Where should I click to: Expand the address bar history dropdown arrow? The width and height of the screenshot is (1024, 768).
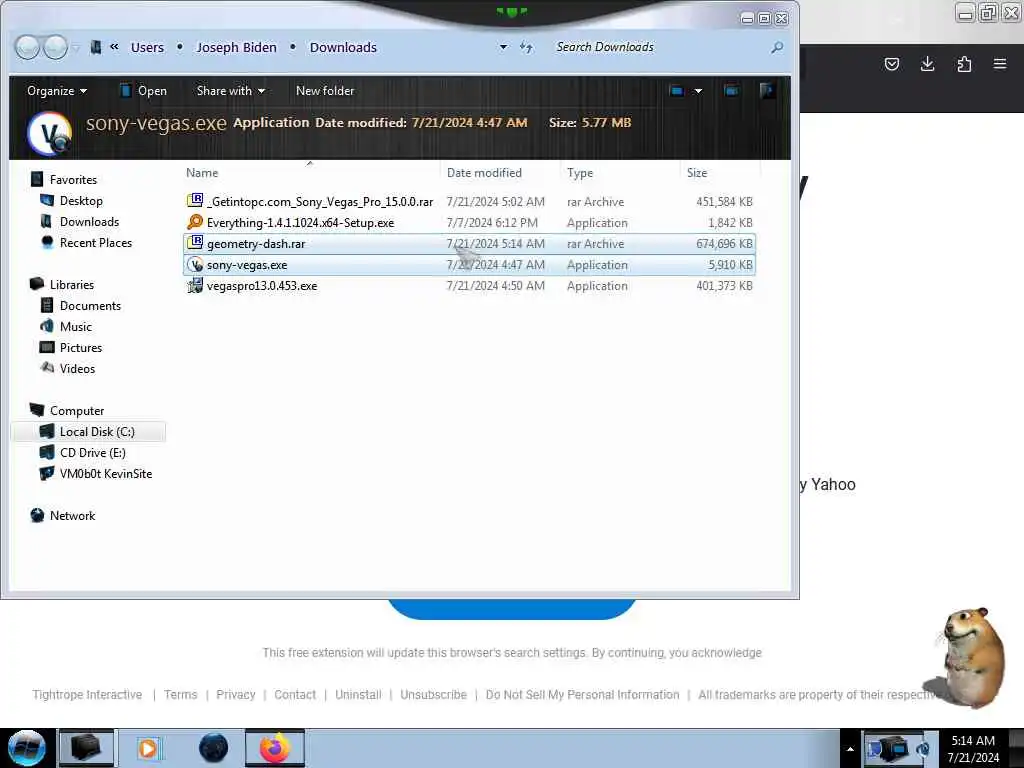(503, 47)
